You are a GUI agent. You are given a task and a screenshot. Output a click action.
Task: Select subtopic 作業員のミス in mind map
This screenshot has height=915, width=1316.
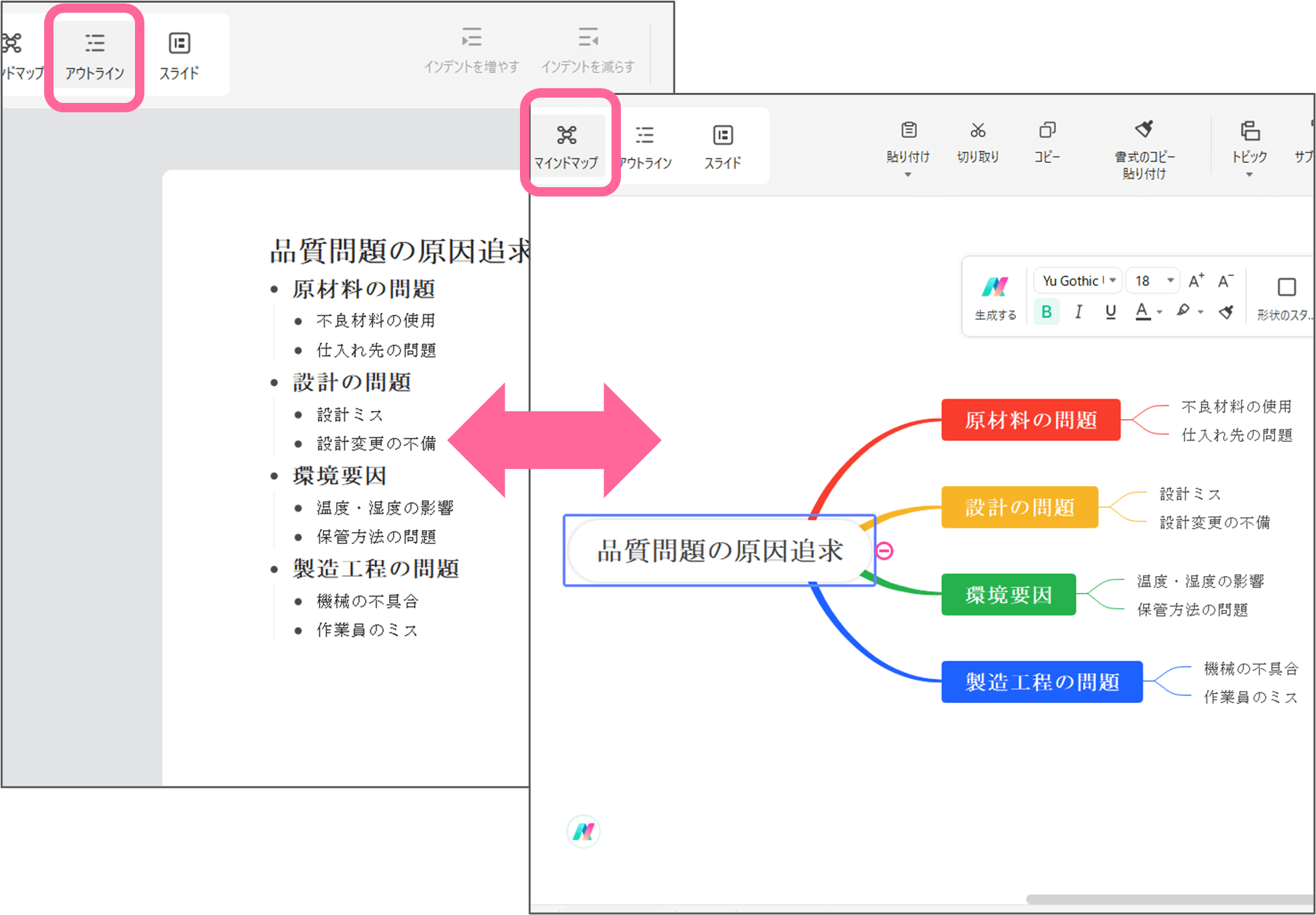point(1251,697)
